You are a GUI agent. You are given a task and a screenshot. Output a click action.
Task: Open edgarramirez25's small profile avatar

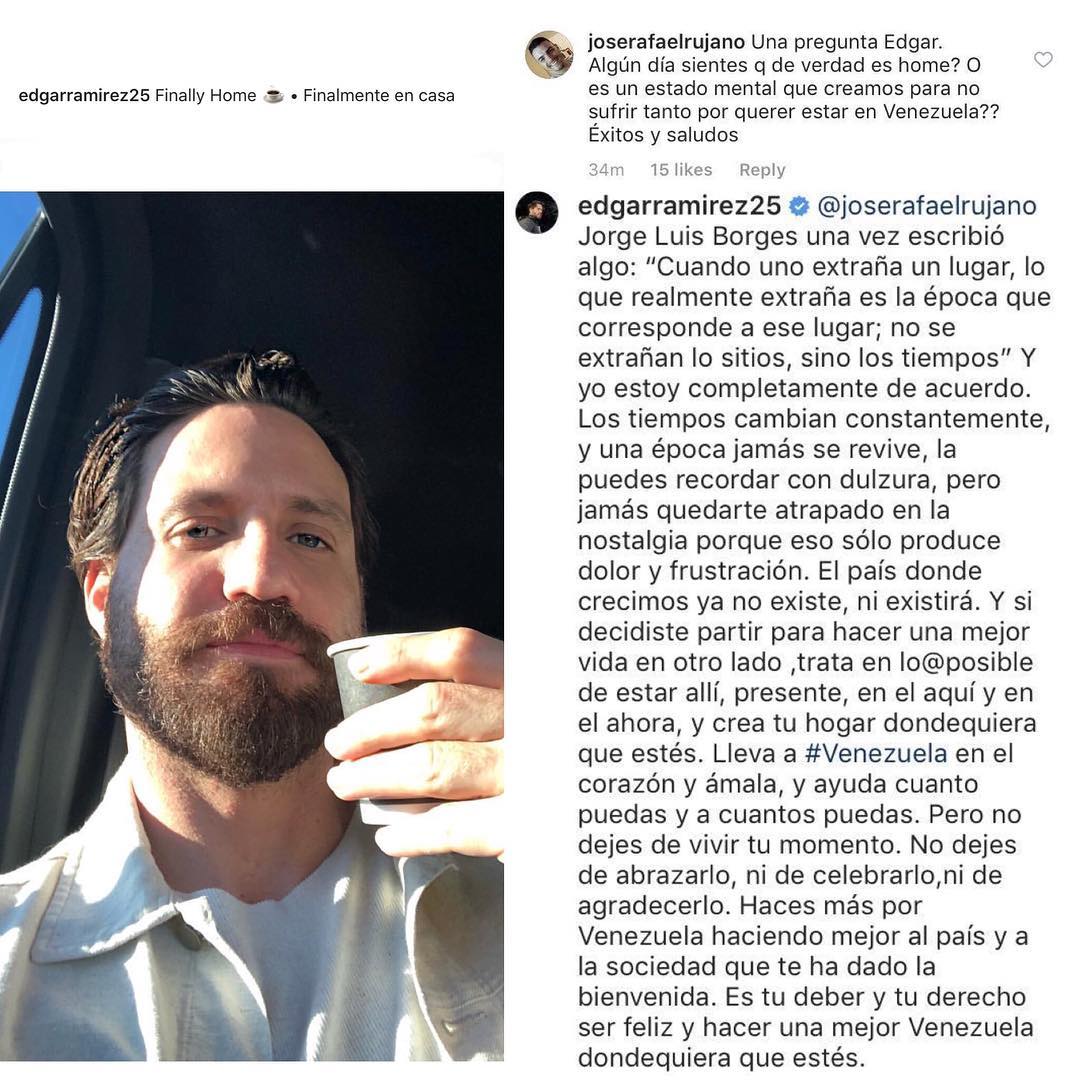(x=537, y=212)
